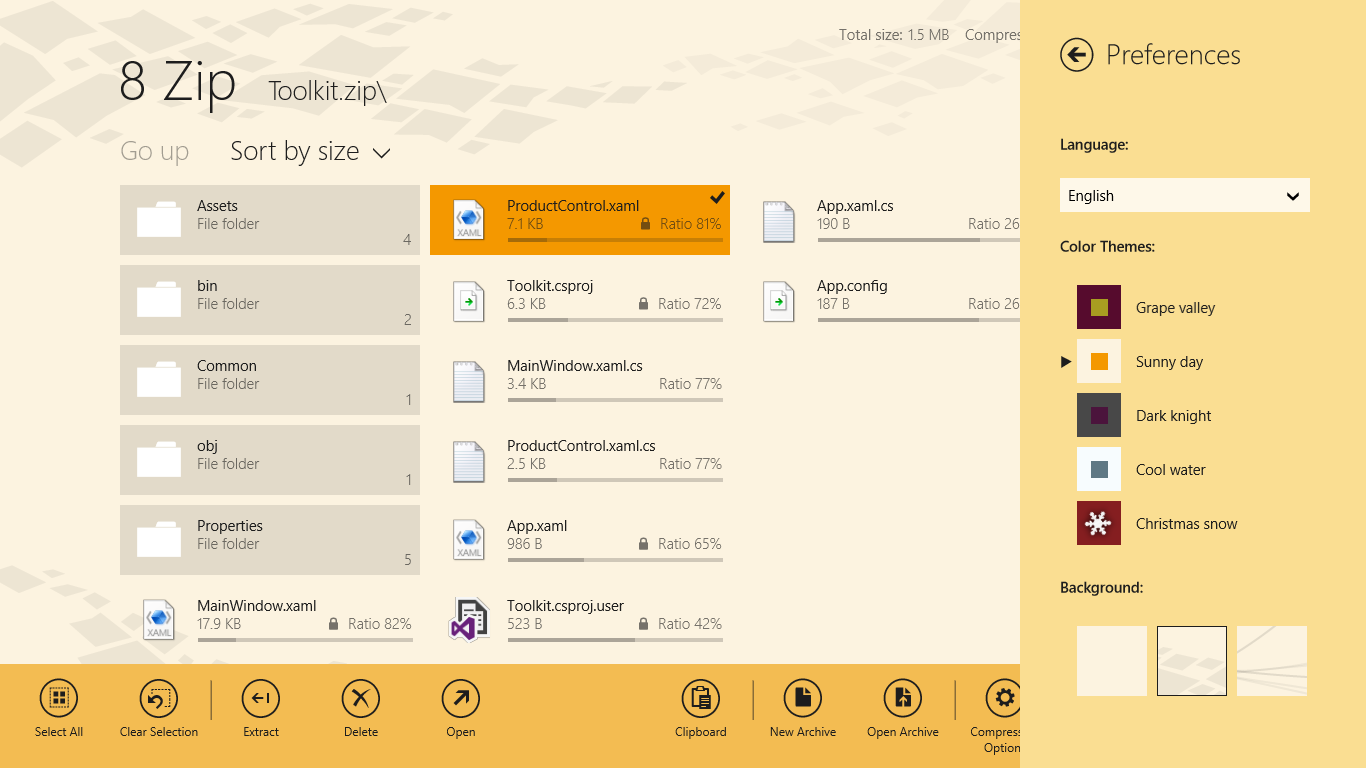1366x768 pixels.
Task: Click the Ratio 42% text
Action: (690, 624)
